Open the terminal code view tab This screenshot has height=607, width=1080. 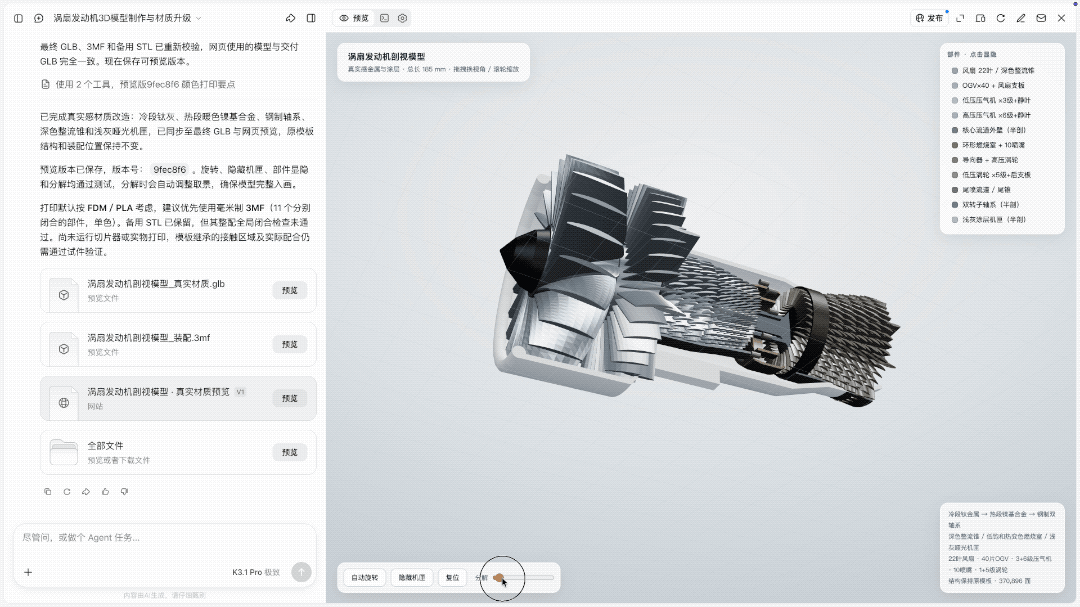point(384,18)
